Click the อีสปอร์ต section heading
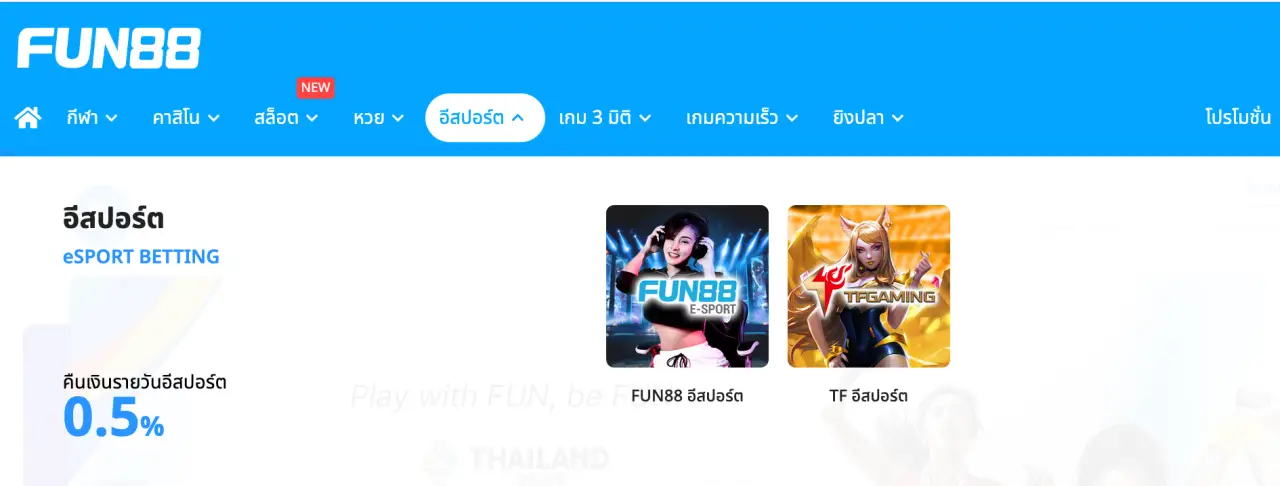Viewport: 1280px width, 486px height. pyautogui.click(x=113, y=218)
